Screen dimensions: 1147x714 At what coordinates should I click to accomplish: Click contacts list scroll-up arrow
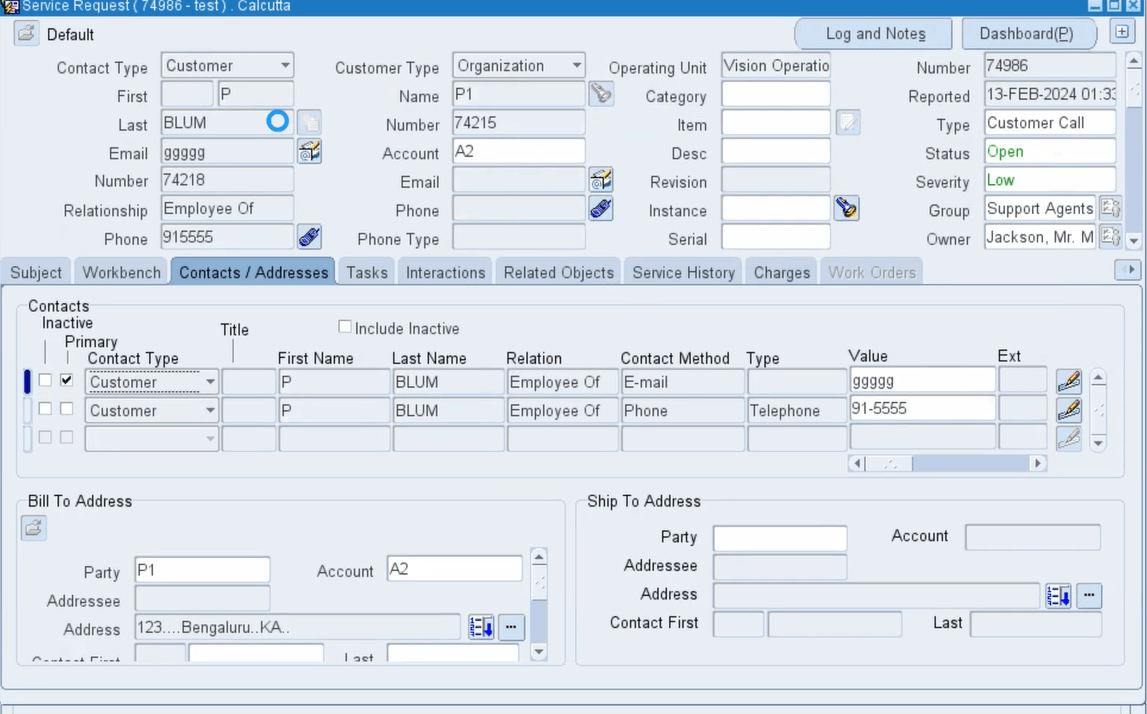tap(1098, 378)
